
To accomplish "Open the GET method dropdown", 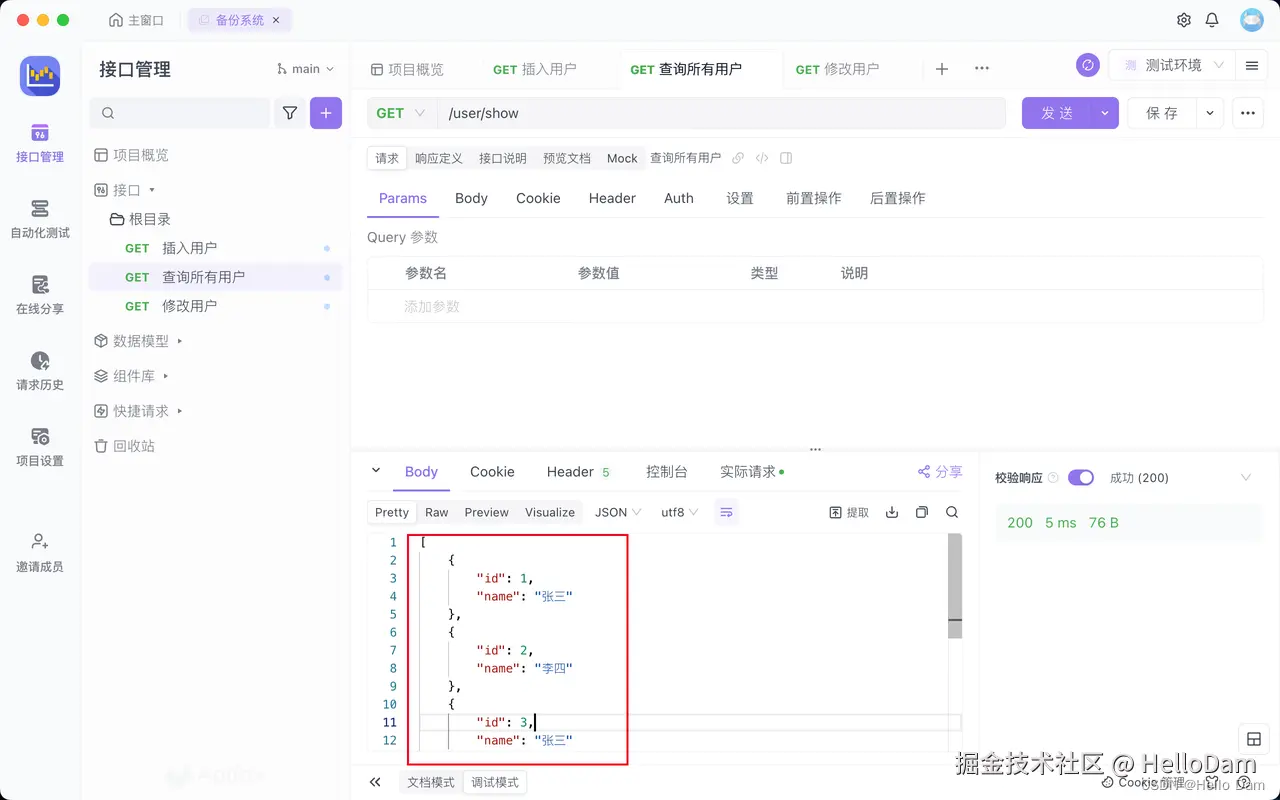I will click(398, 113).
